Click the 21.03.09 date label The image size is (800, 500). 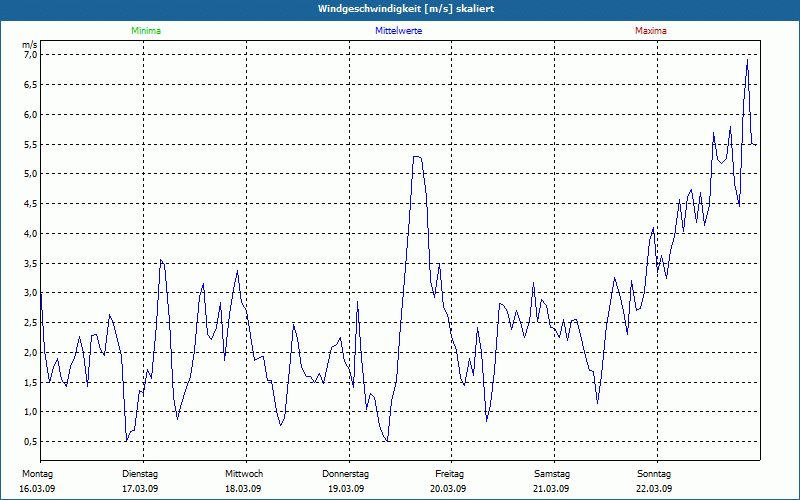coord(551,489)
